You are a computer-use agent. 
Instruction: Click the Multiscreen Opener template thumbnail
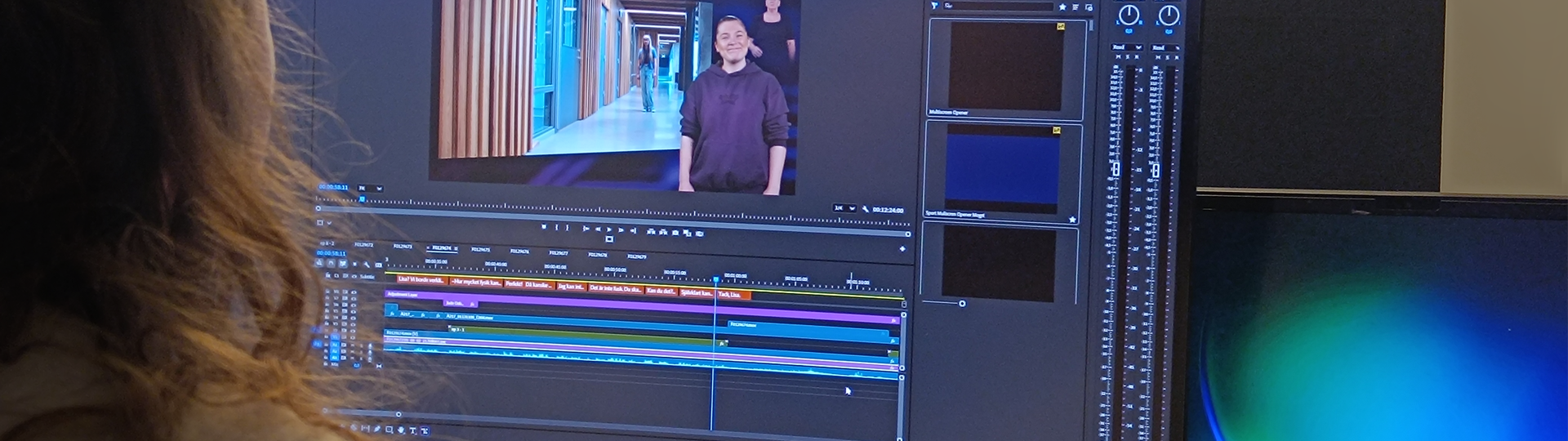point(1006,66)
